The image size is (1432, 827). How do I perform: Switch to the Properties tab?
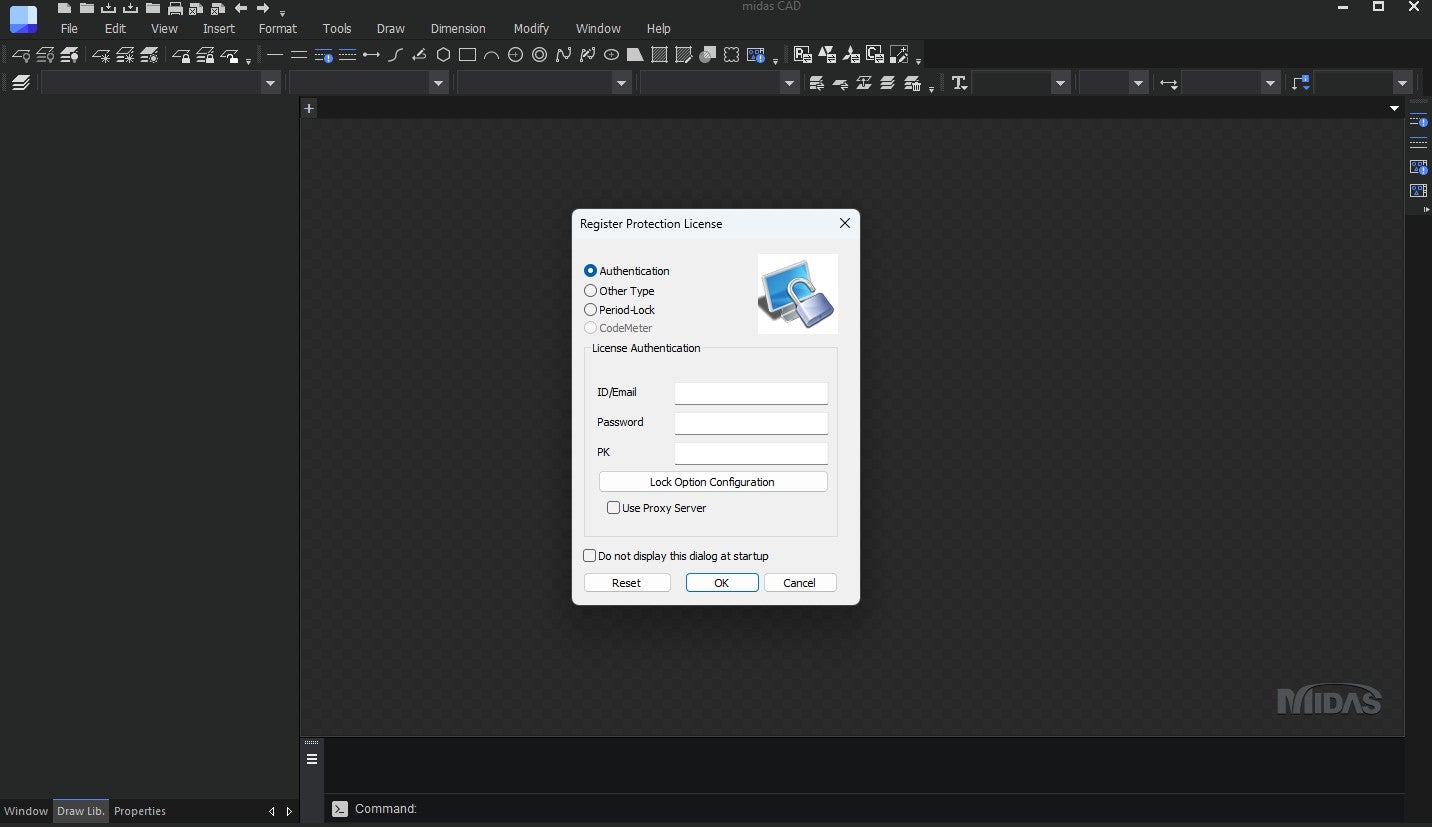tap(140, 811)
